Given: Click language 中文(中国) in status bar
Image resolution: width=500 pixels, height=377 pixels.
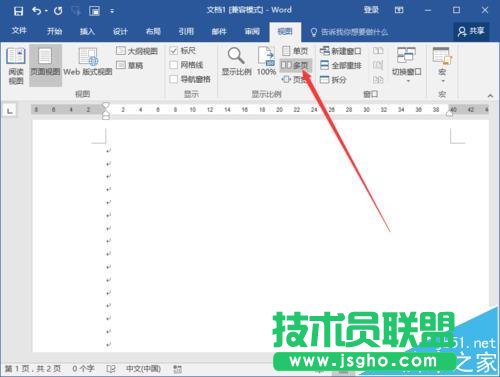Looking at the screenshot, I should 143,369.
